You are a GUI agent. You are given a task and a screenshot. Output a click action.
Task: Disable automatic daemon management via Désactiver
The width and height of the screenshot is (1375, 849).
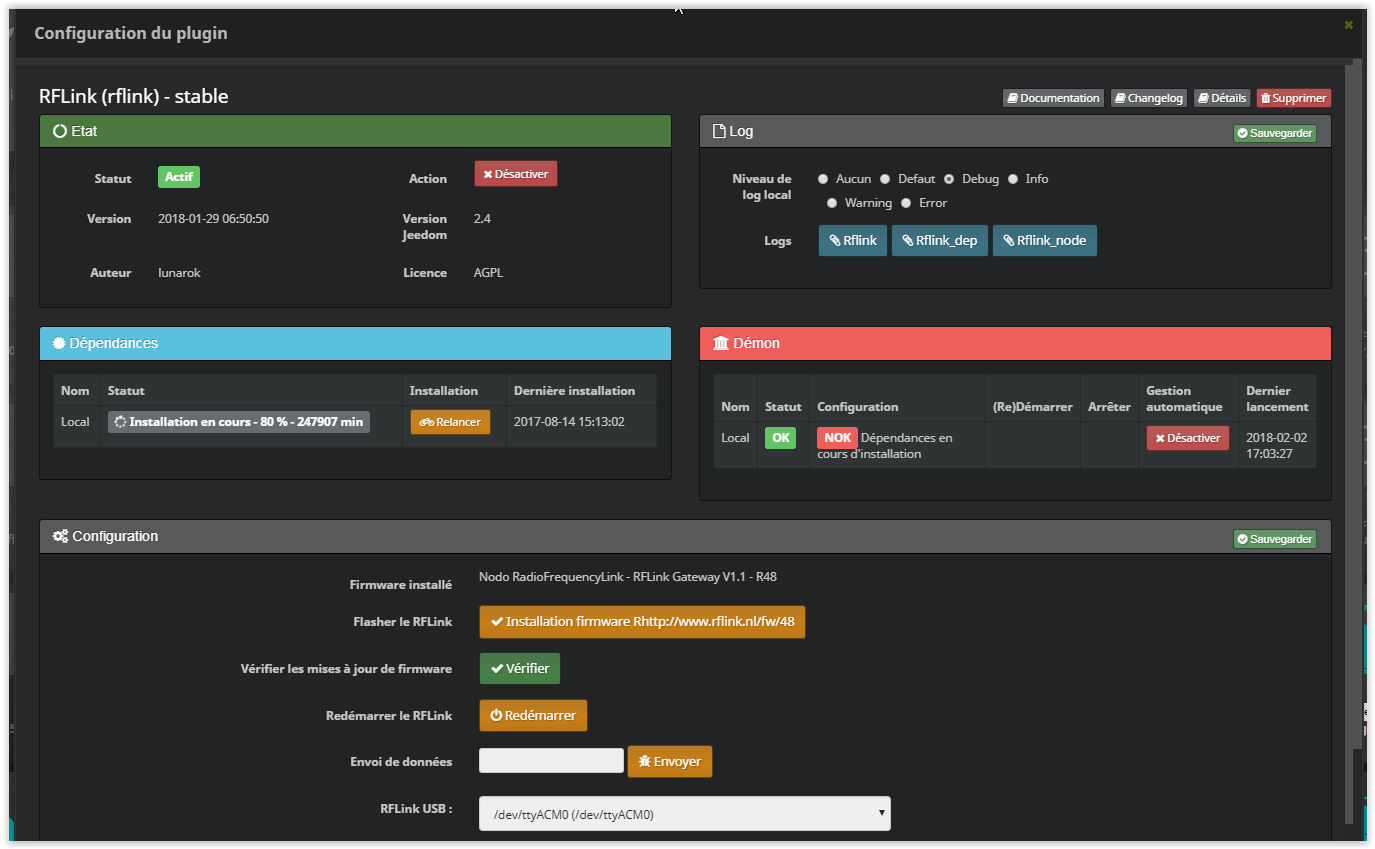tap(1188, 438)
